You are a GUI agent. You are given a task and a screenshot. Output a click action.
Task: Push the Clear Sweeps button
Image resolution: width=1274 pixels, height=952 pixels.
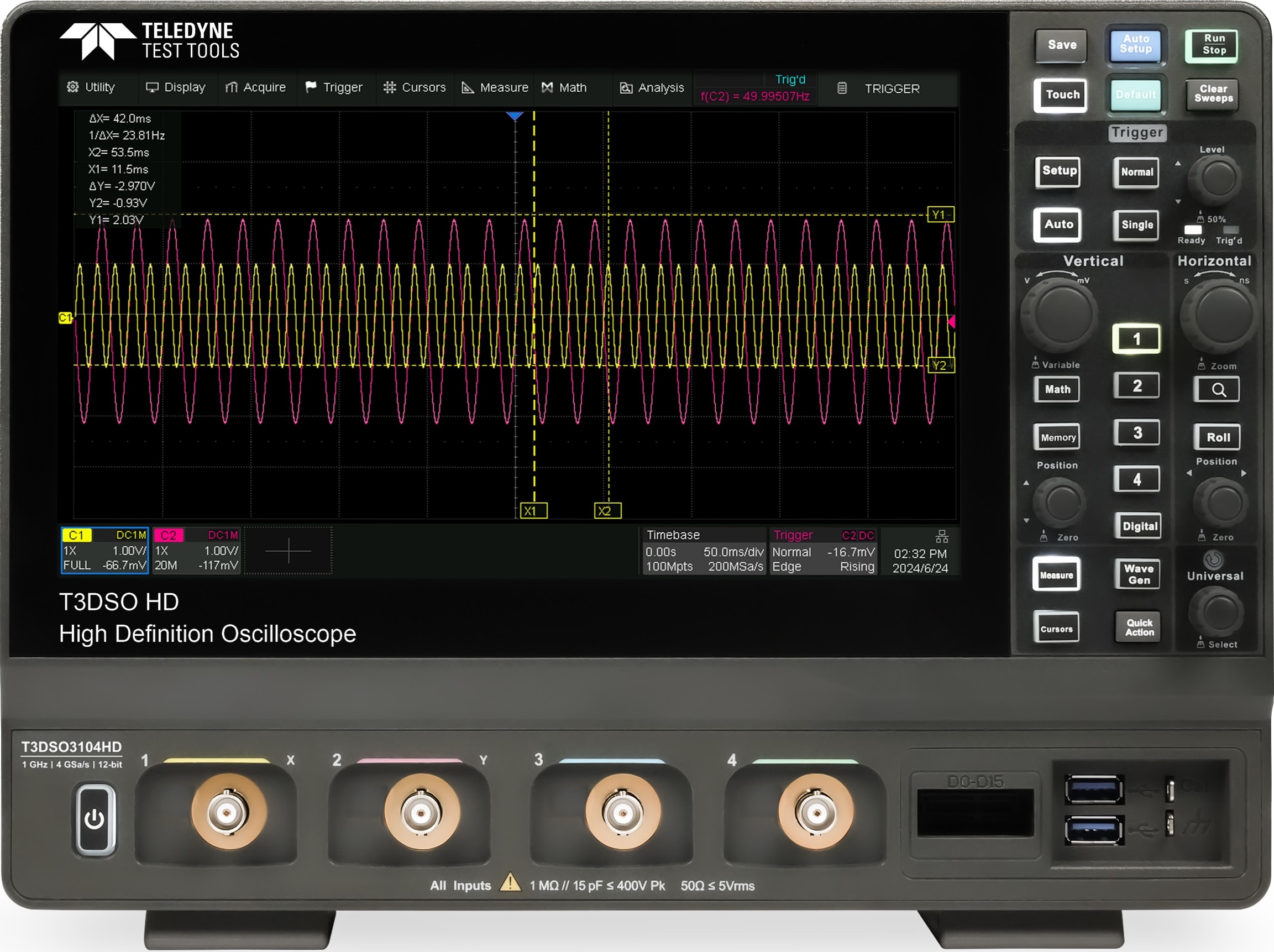(x=1213, y=95)
